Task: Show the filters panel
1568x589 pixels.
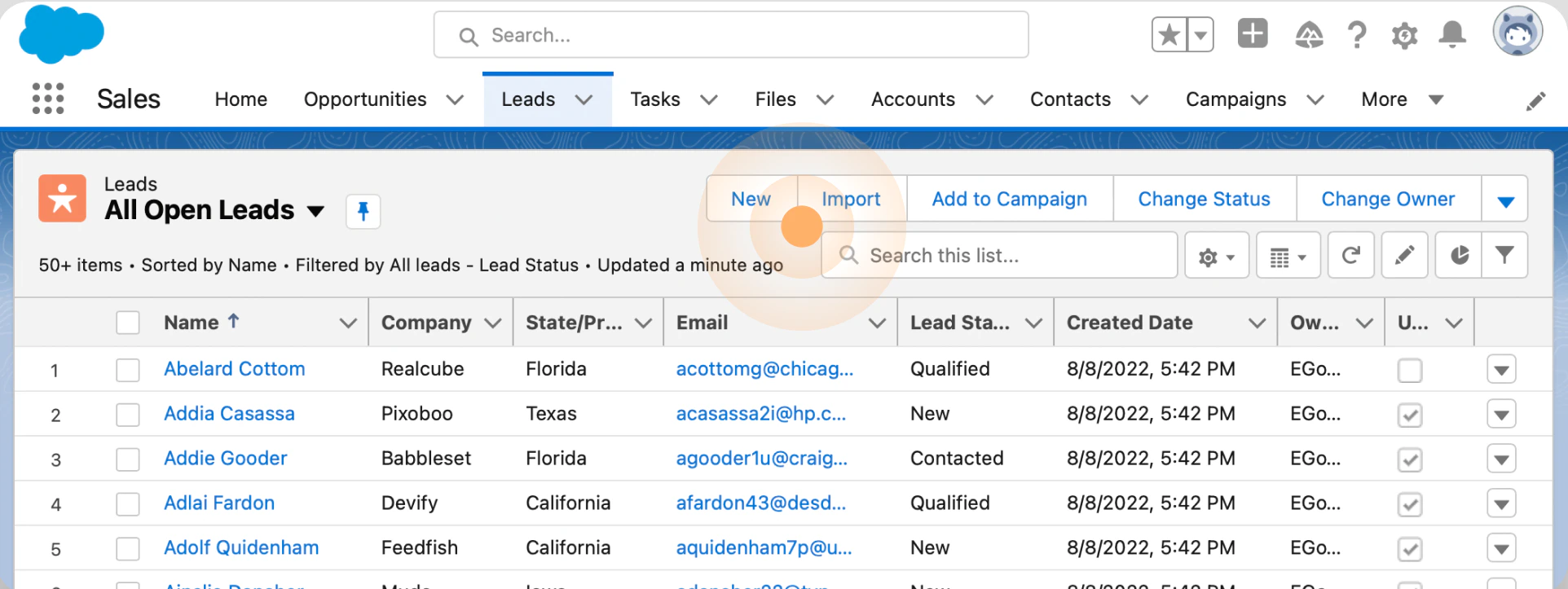Action: pos(1504,256)
